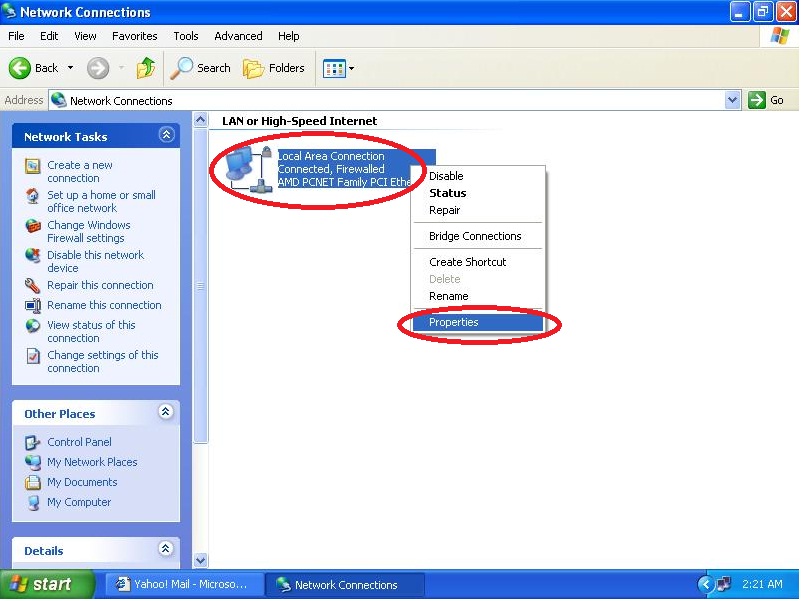Click the Change settings checklist icon
Screen dimensions: 801x601
click(33, 355)
